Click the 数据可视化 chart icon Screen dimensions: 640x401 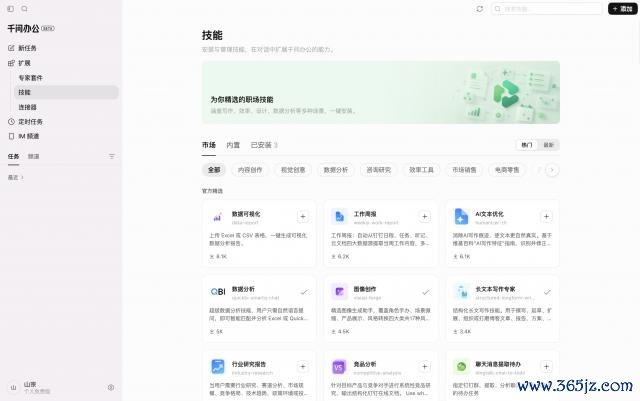218,217
